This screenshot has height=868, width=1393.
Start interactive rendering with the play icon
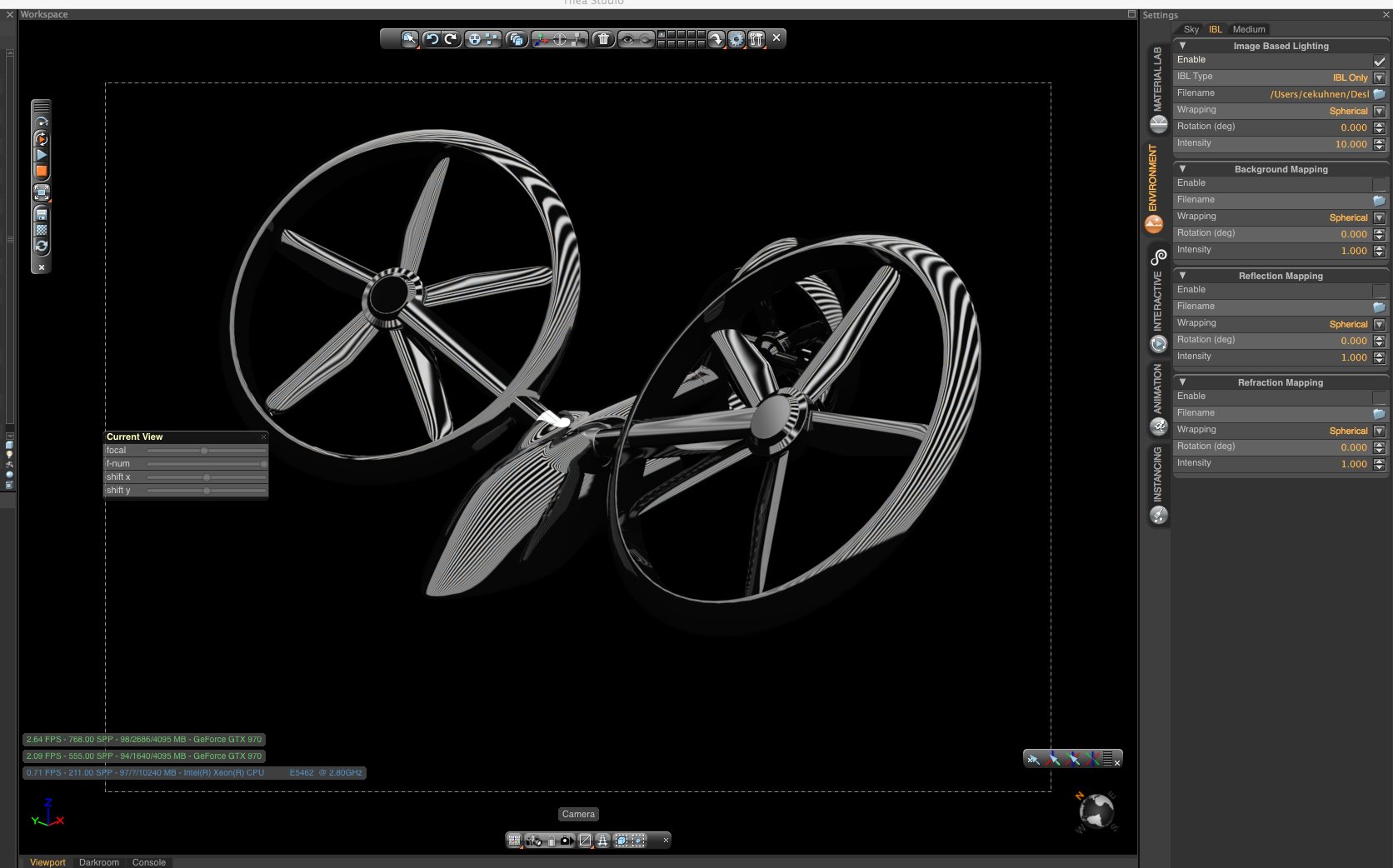point(41,154)
